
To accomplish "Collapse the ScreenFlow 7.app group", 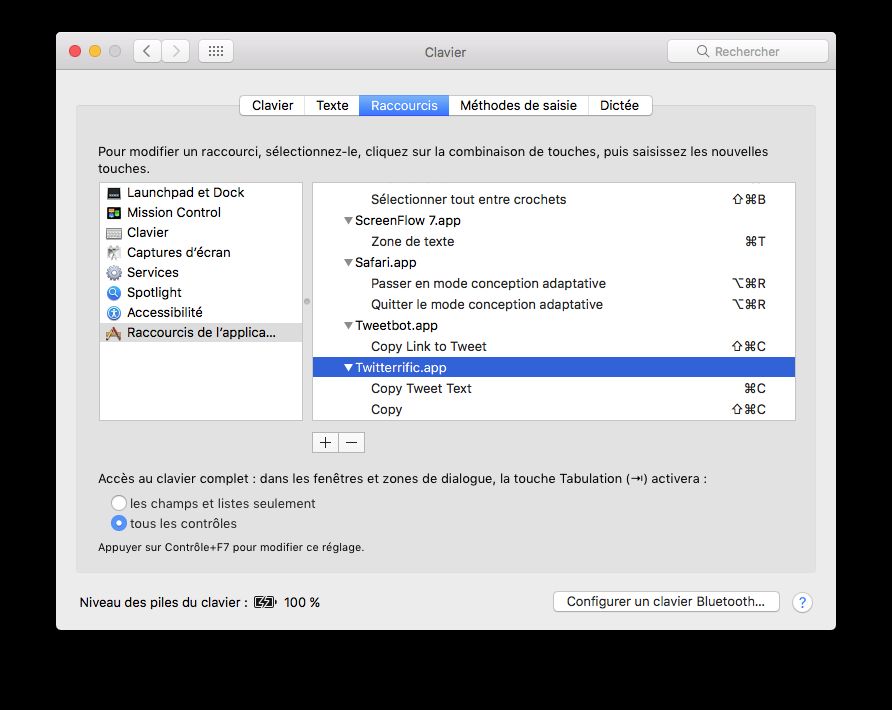I will (x=349, y=221).
